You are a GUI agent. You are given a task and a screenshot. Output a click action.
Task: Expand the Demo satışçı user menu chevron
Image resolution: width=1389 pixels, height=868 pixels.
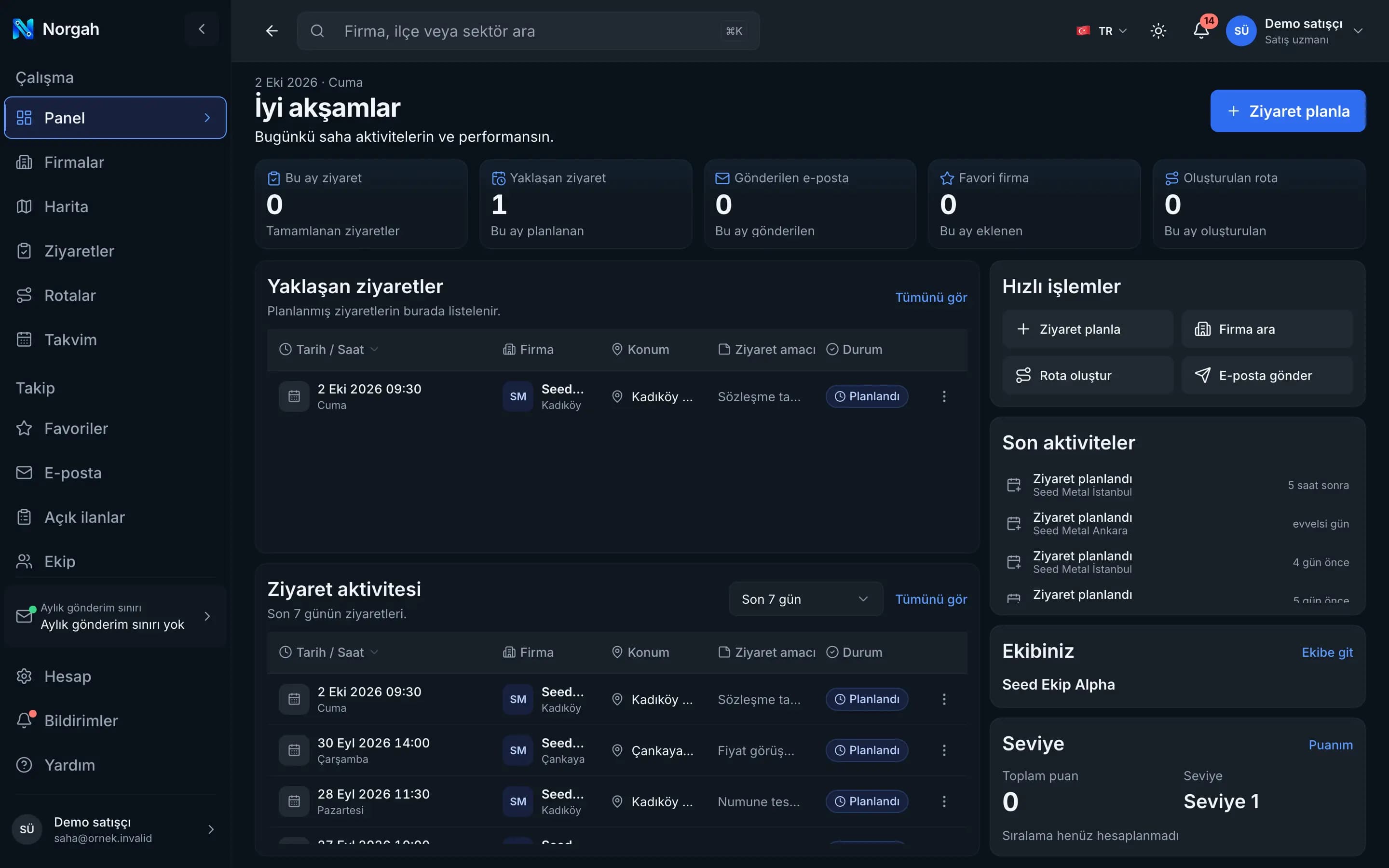(1358, 31)
